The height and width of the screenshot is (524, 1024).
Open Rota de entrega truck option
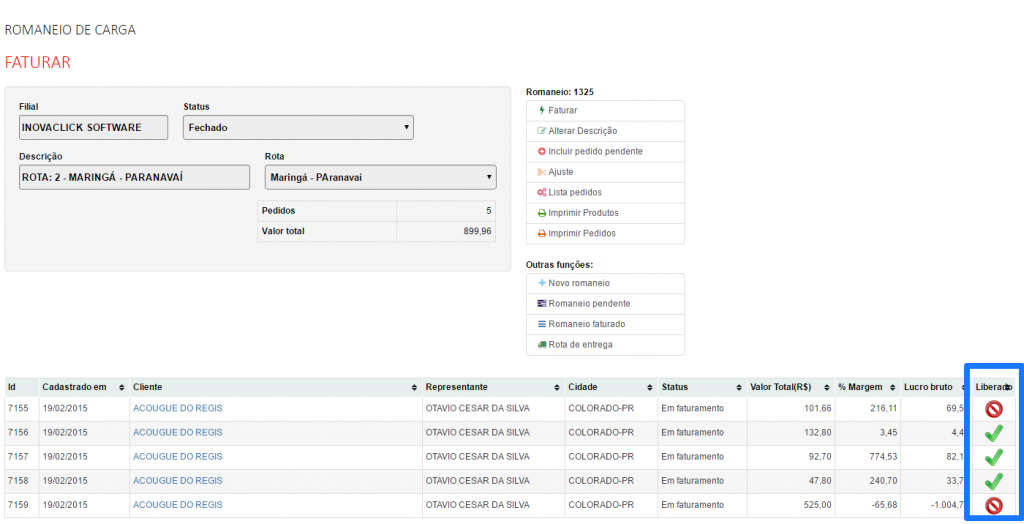coord(580,345)
